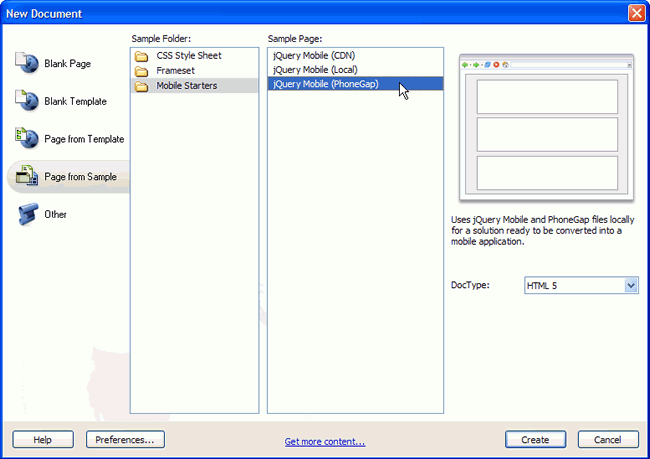Select the Blank Page category label
This screenshot has height=459, width=650.
tap(68, 63)
